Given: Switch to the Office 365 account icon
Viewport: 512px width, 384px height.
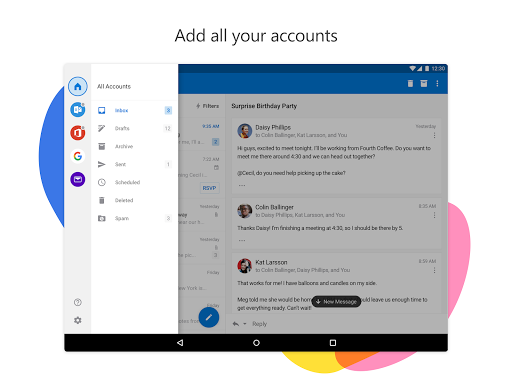Looking at the screenshot, I should click(78, 133).
